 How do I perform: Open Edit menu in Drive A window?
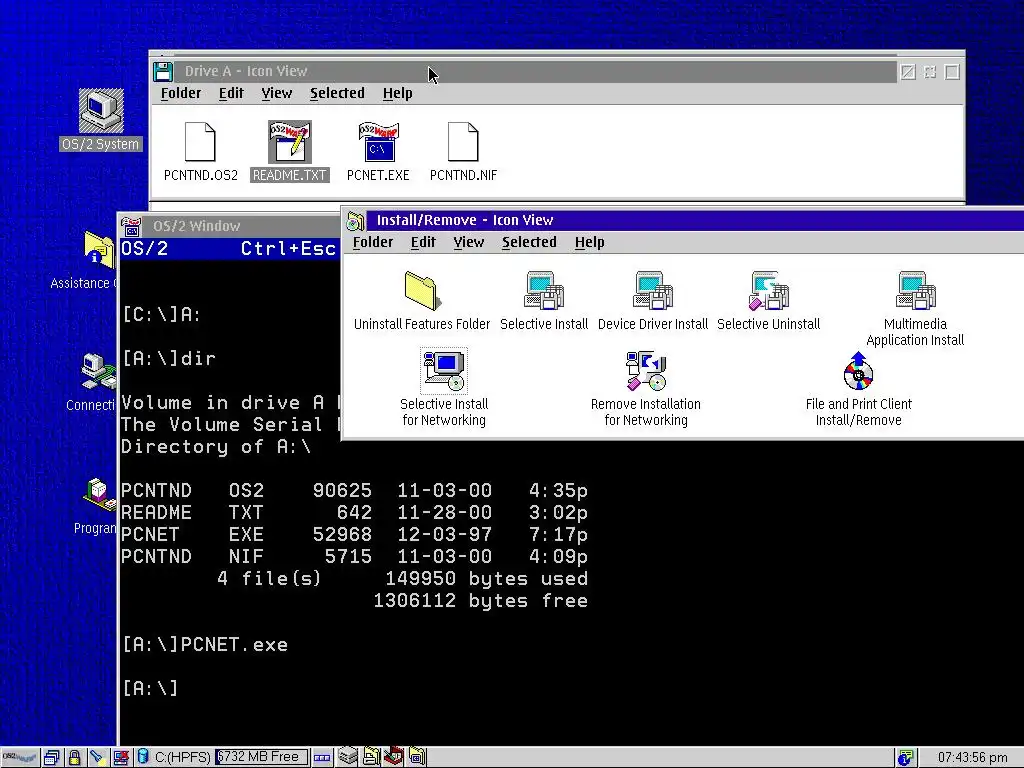click(x=231, y=93)
